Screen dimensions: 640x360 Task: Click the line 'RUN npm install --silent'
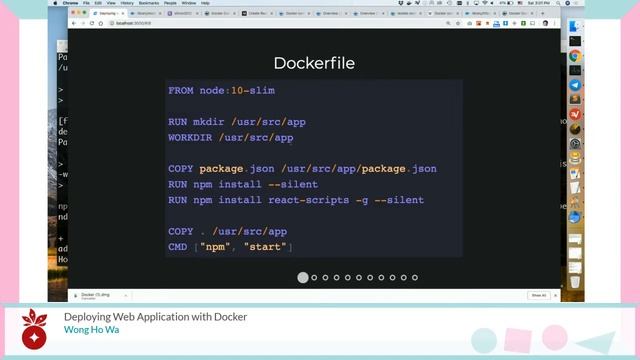coord(243,184)
